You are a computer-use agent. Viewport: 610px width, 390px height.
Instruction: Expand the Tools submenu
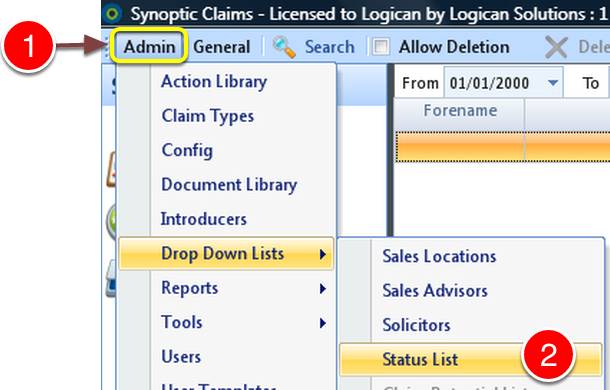pyautogui.click(x=226, y=323)
